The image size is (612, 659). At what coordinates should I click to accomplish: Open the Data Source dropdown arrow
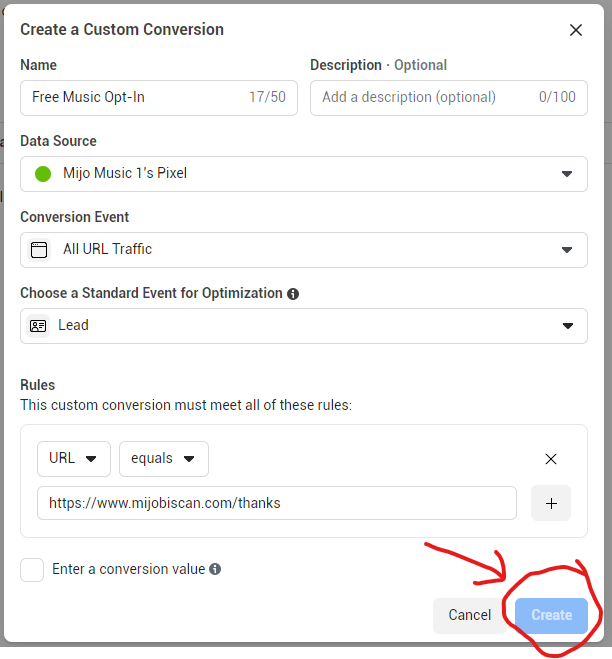click(567, 174)
